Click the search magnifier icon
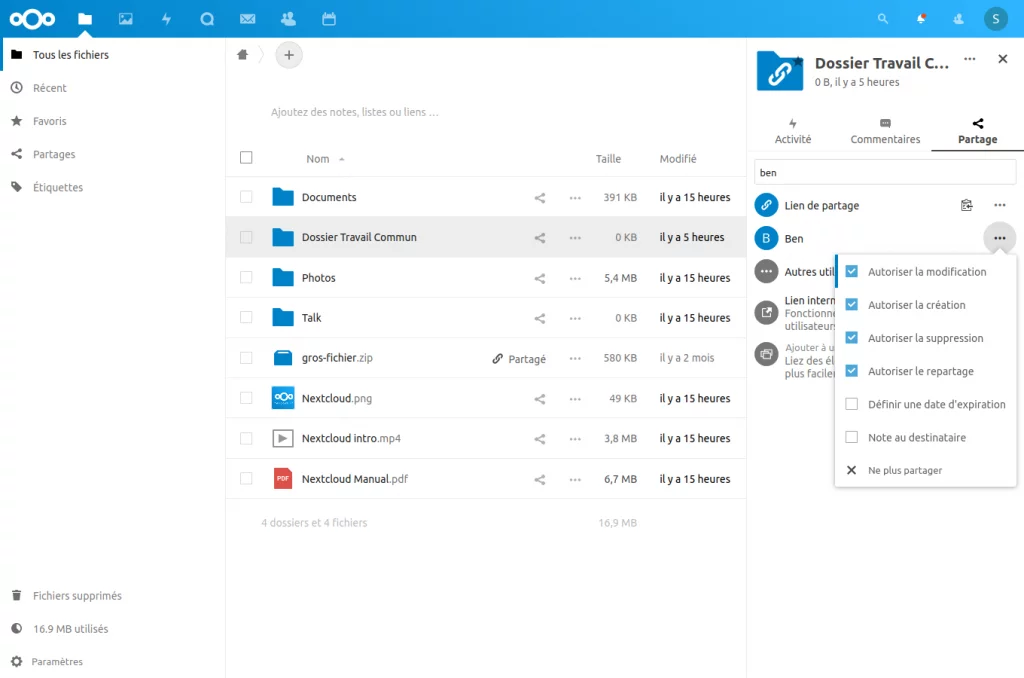This screenshot has width=1024, height=678. click(x=883, y=19)
